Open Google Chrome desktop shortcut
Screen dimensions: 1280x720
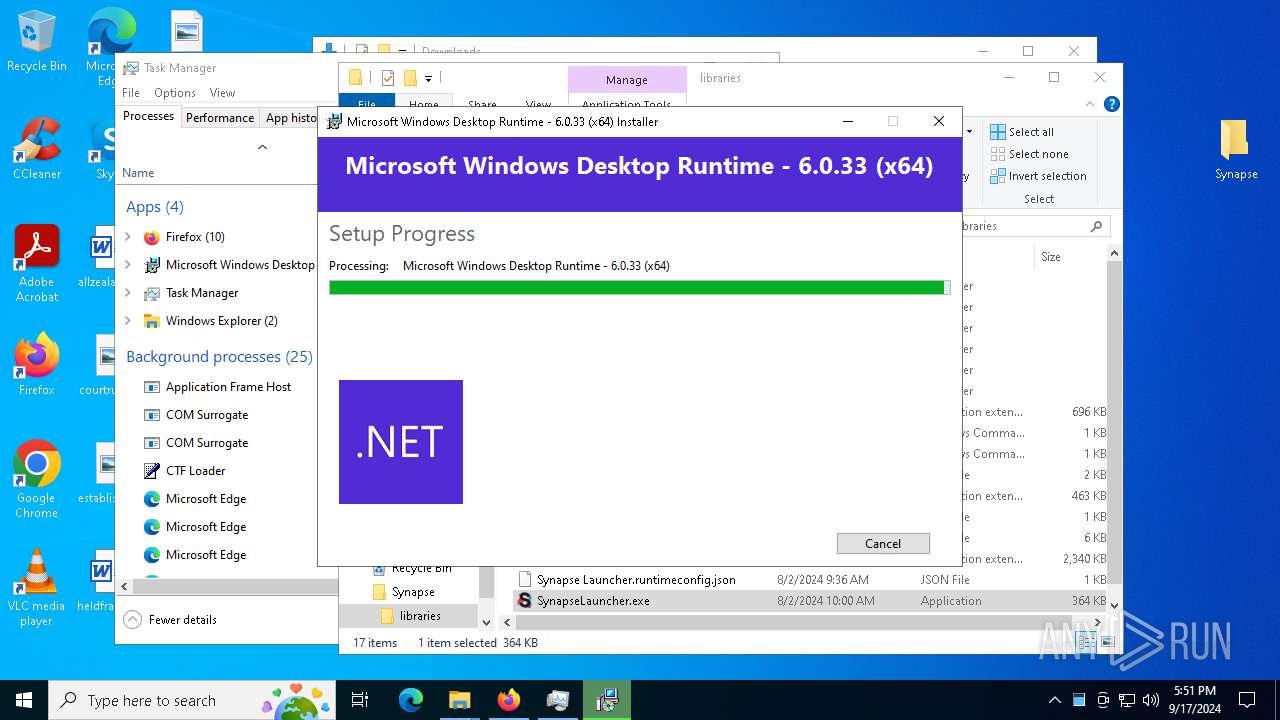[37, 479]
